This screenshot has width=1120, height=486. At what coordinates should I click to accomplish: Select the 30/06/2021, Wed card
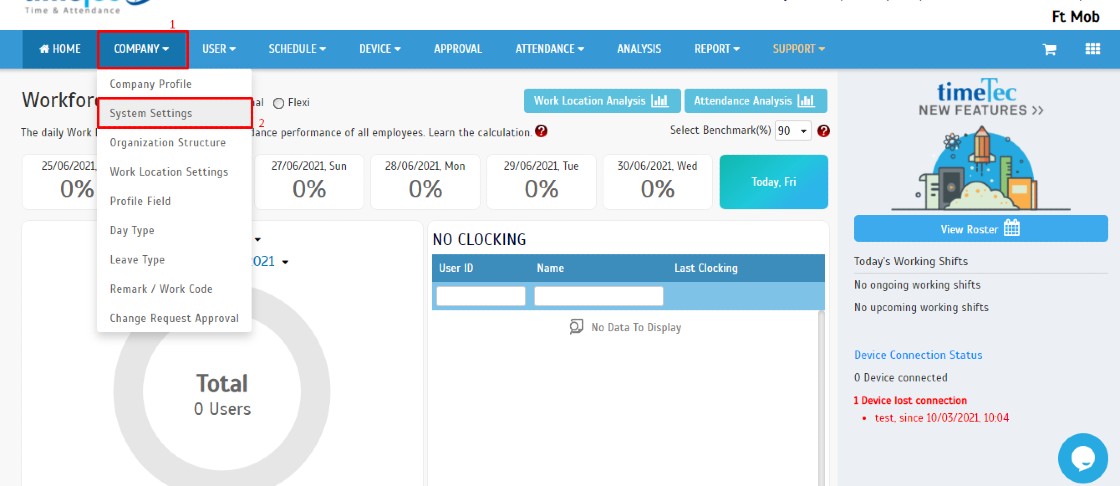tap(657, 182)
